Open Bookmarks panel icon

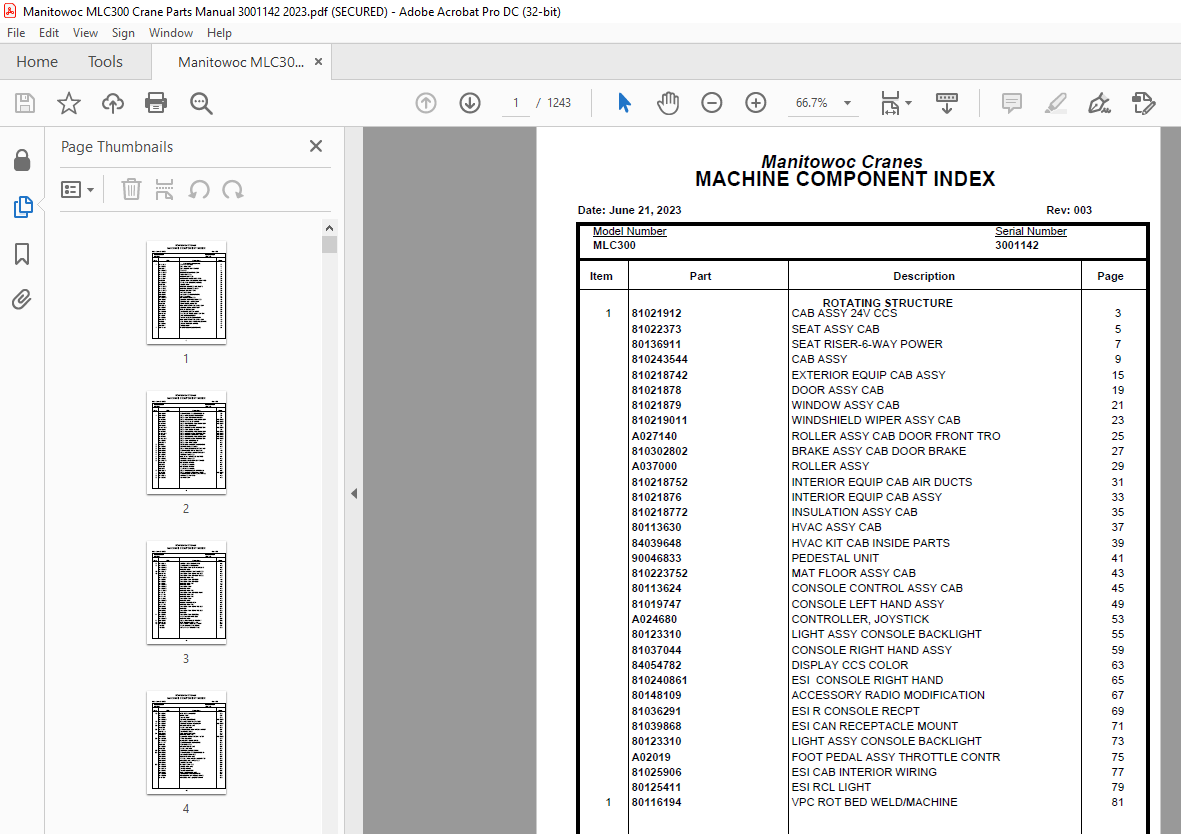point(22,254)
